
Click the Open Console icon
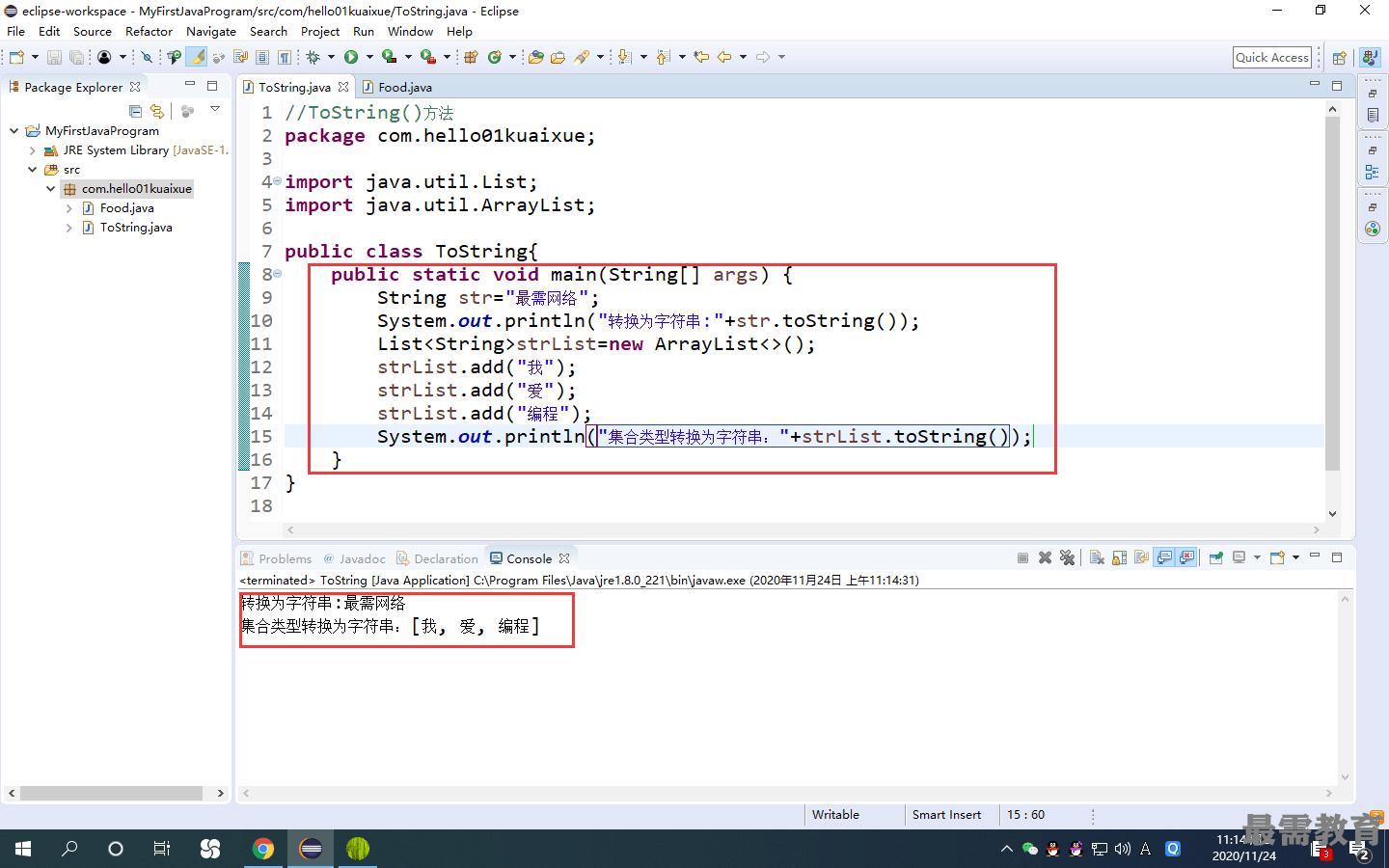pyautogui.click(x=1277, y=557)
